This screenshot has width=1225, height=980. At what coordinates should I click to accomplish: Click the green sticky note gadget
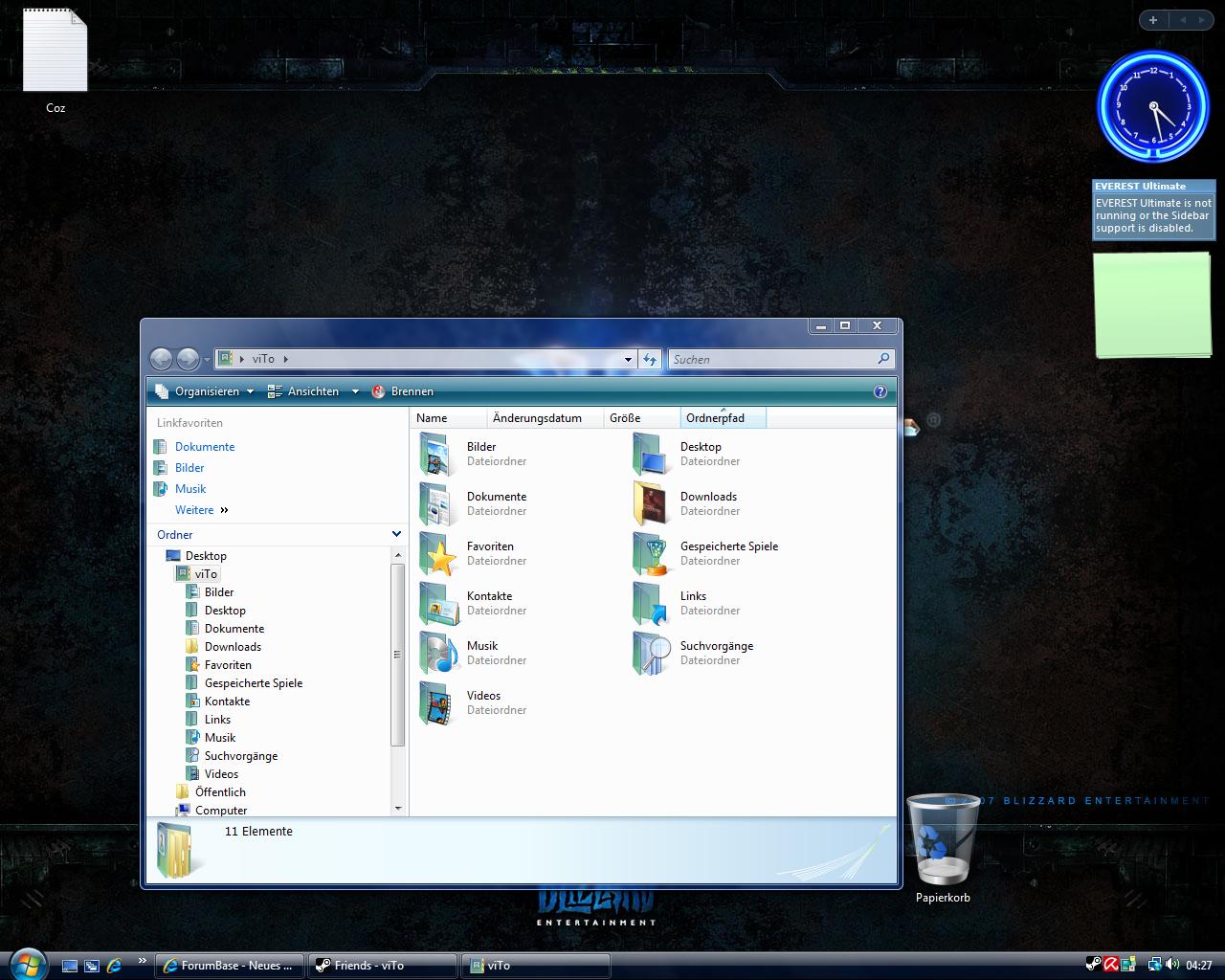[1153, 305]
